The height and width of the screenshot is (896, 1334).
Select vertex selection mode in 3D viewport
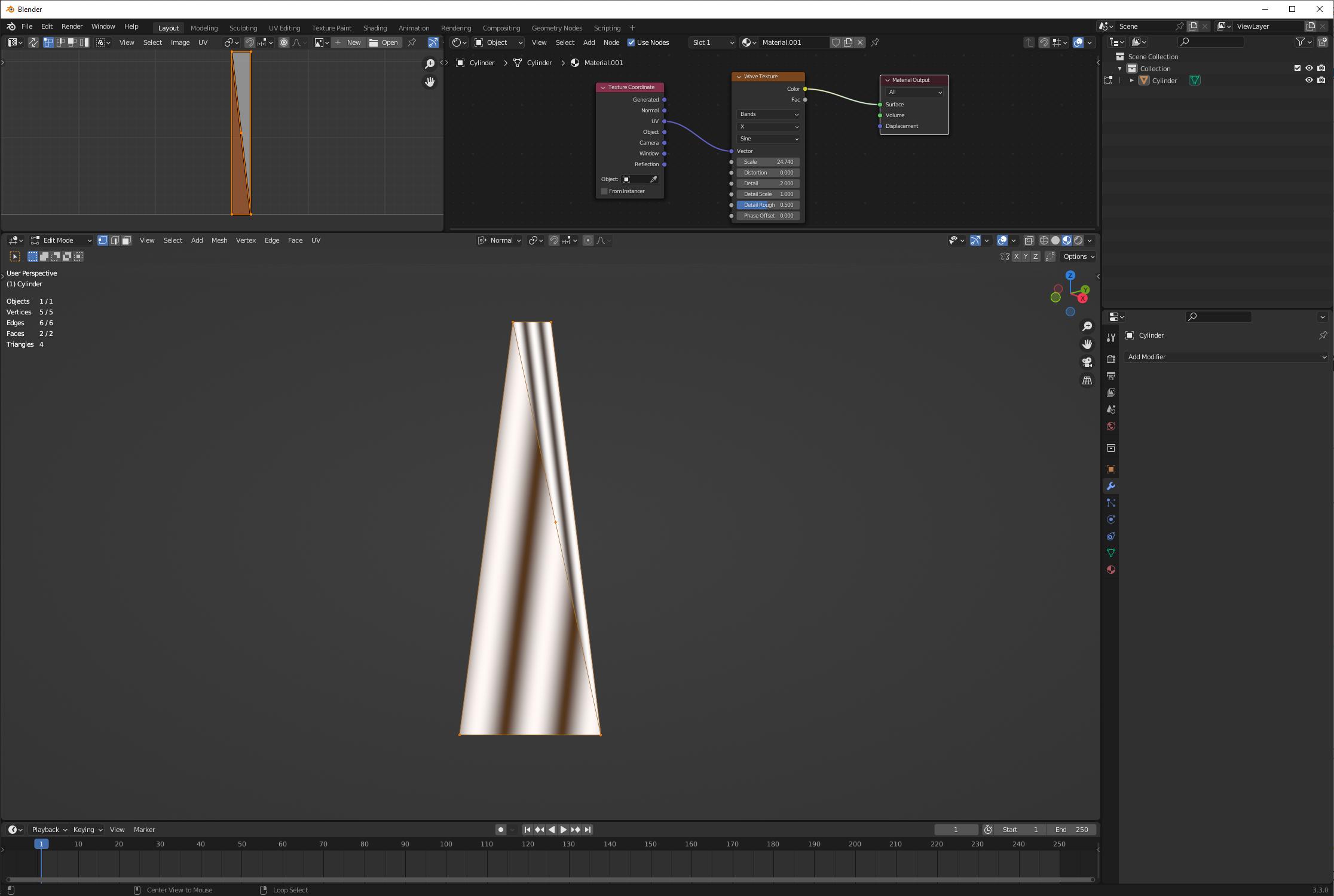point(103,240)
